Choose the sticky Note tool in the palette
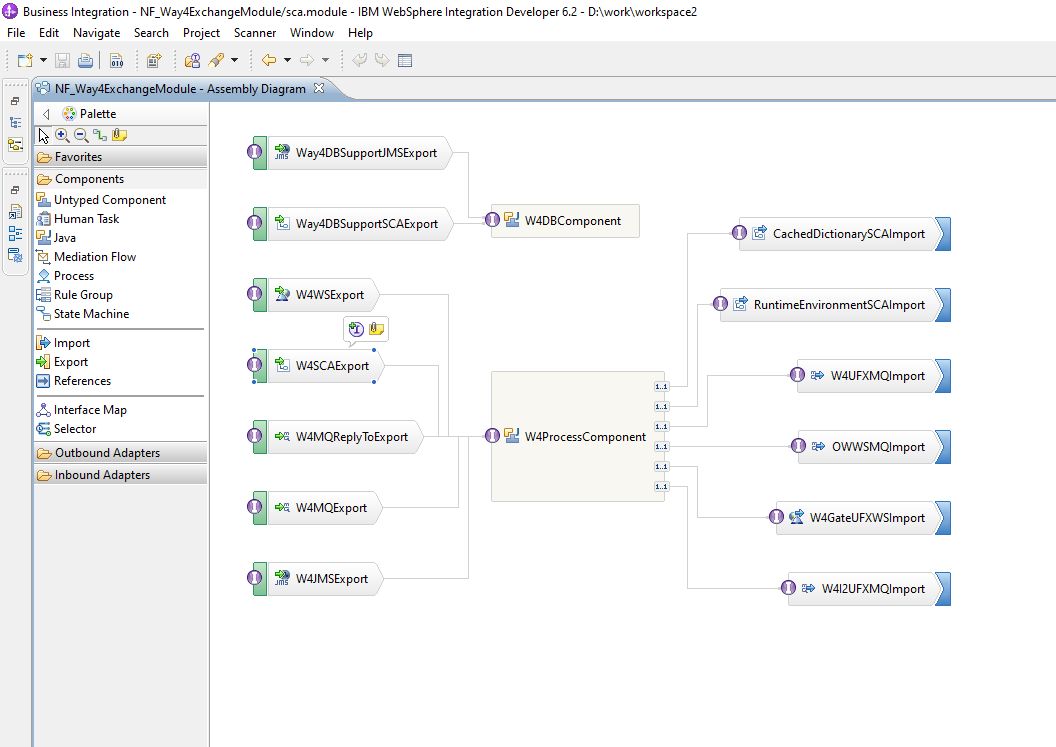Screen dimensions: 1056x747 119,135
